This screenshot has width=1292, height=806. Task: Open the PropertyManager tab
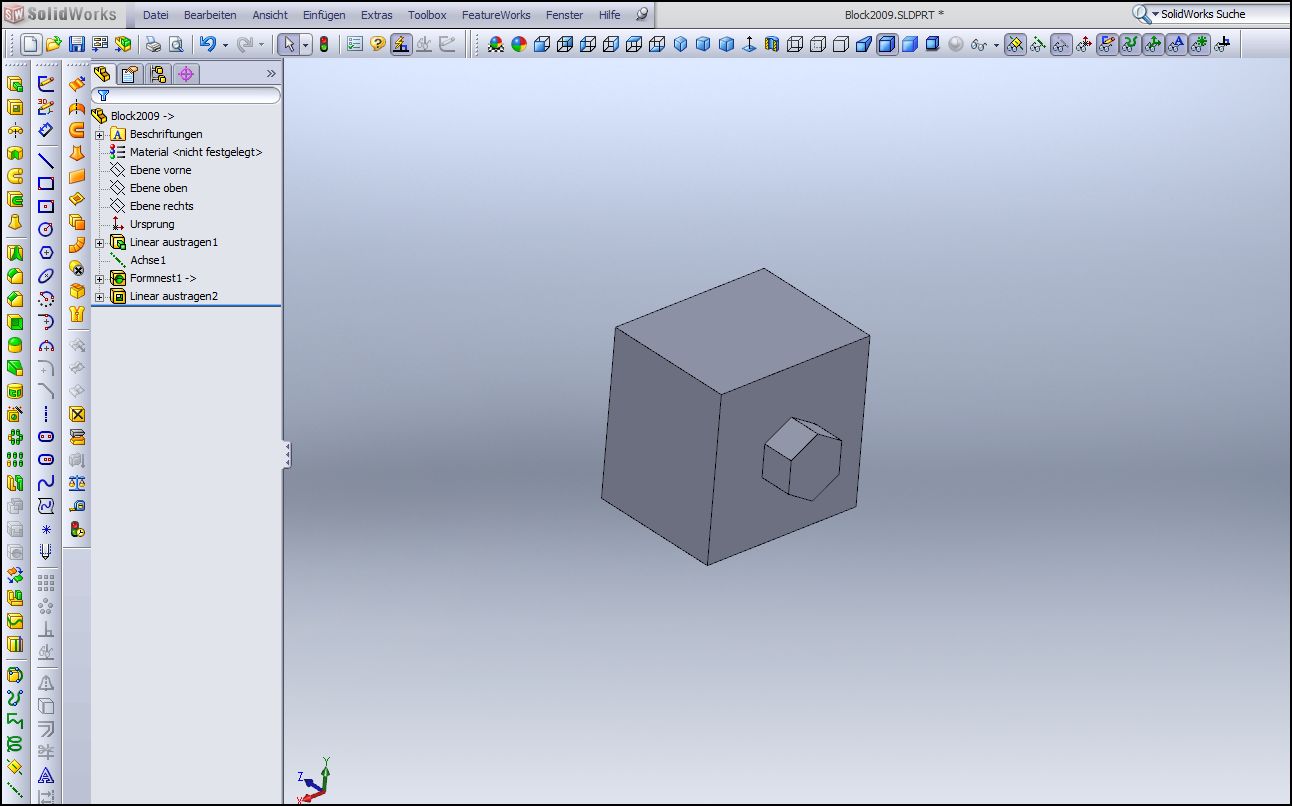[129, 73]
